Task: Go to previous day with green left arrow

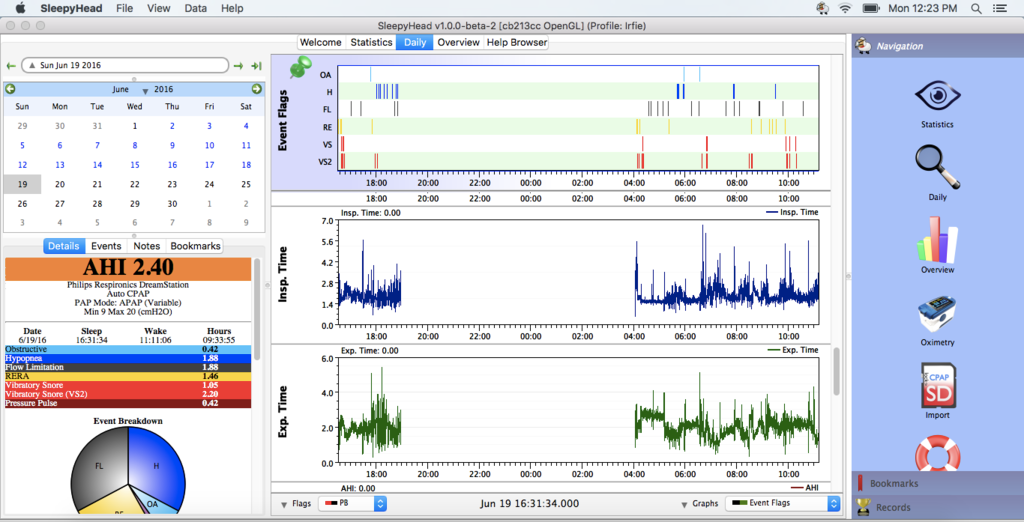Action: (11, 65)
